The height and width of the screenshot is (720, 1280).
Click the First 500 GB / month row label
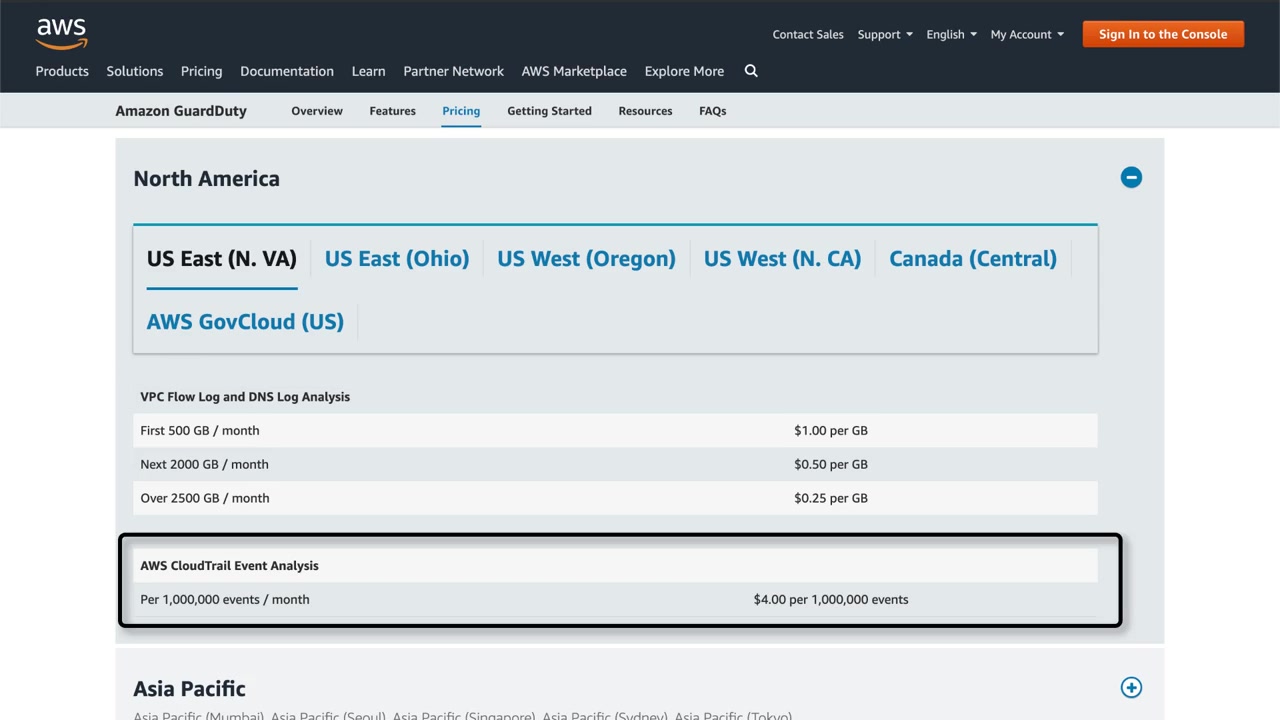point(200,431)
